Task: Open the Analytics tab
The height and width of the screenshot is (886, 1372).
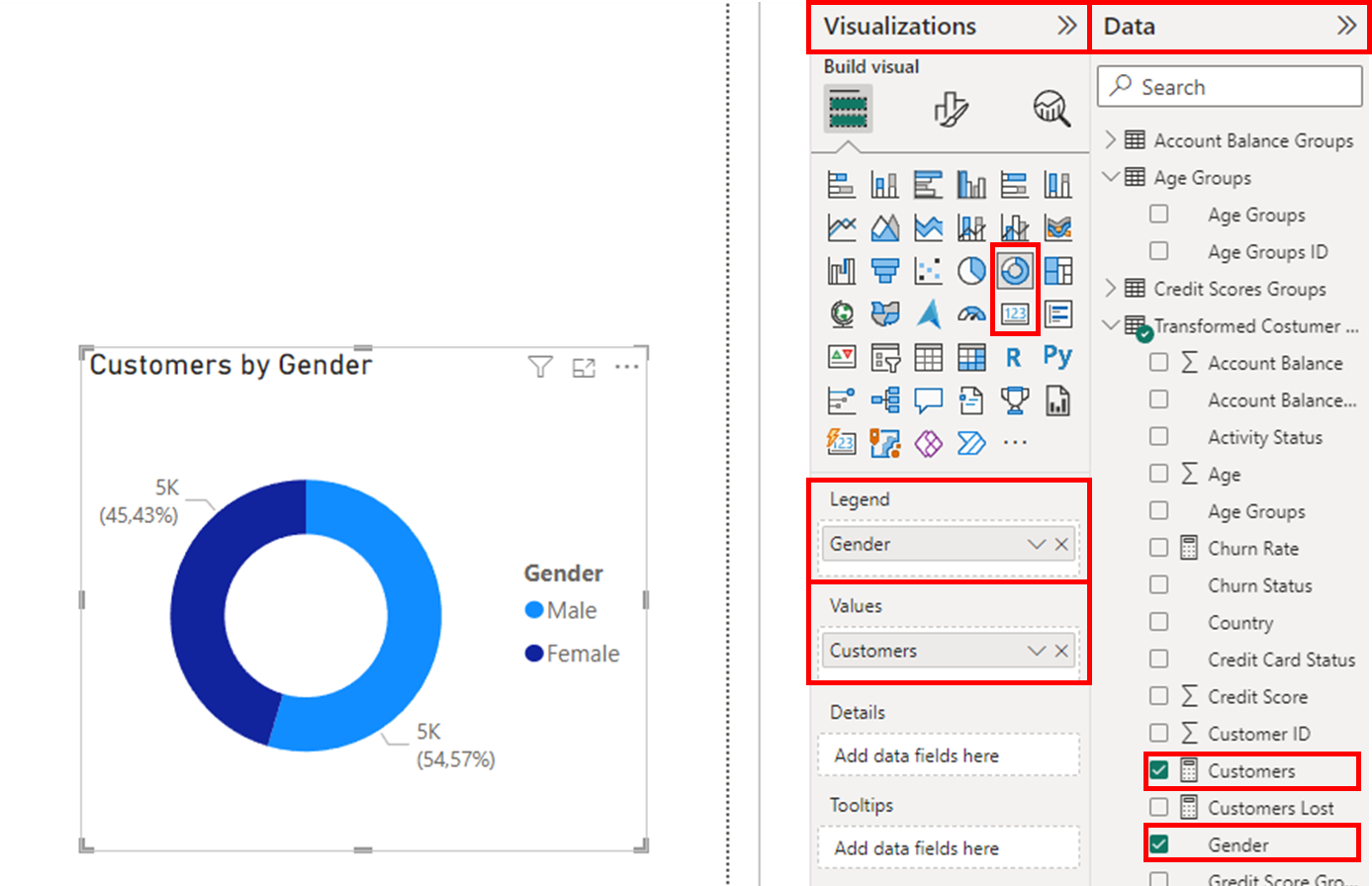Action: [1050, 109]
